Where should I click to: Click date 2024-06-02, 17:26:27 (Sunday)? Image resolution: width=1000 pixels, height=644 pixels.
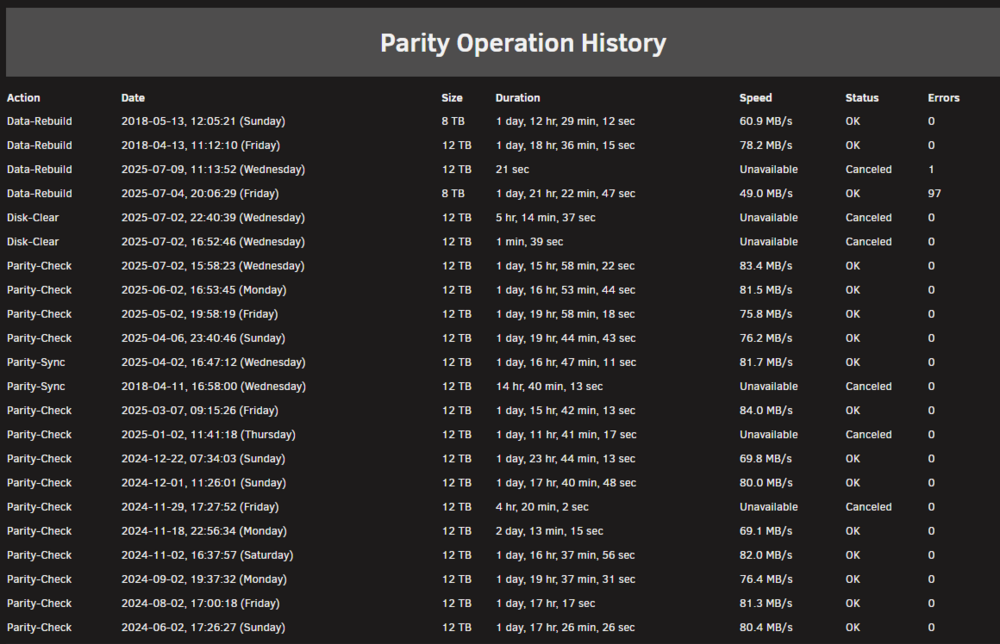point(203,628)
